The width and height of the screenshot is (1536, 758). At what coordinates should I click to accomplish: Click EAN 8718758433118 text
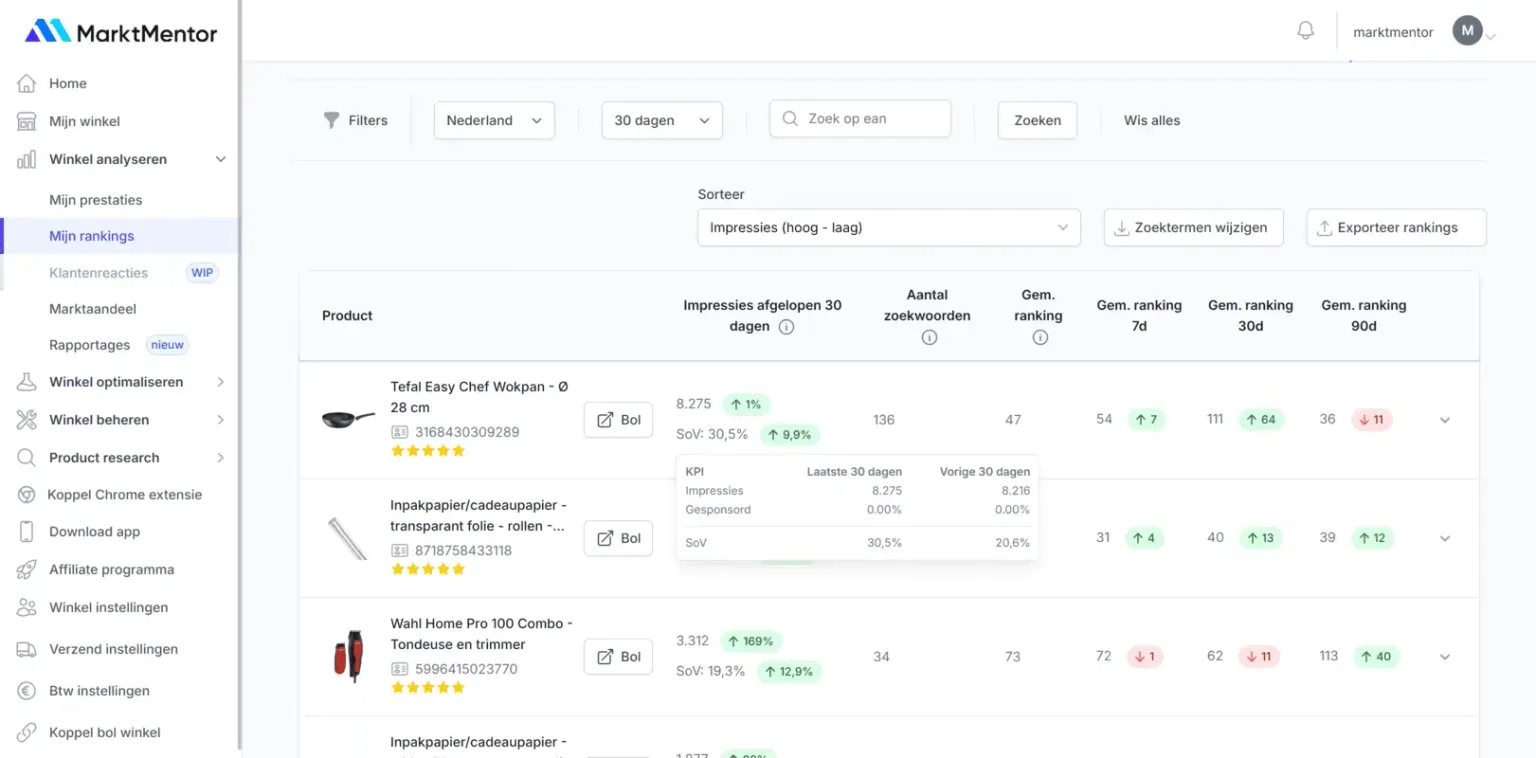[x=463, y=550]
